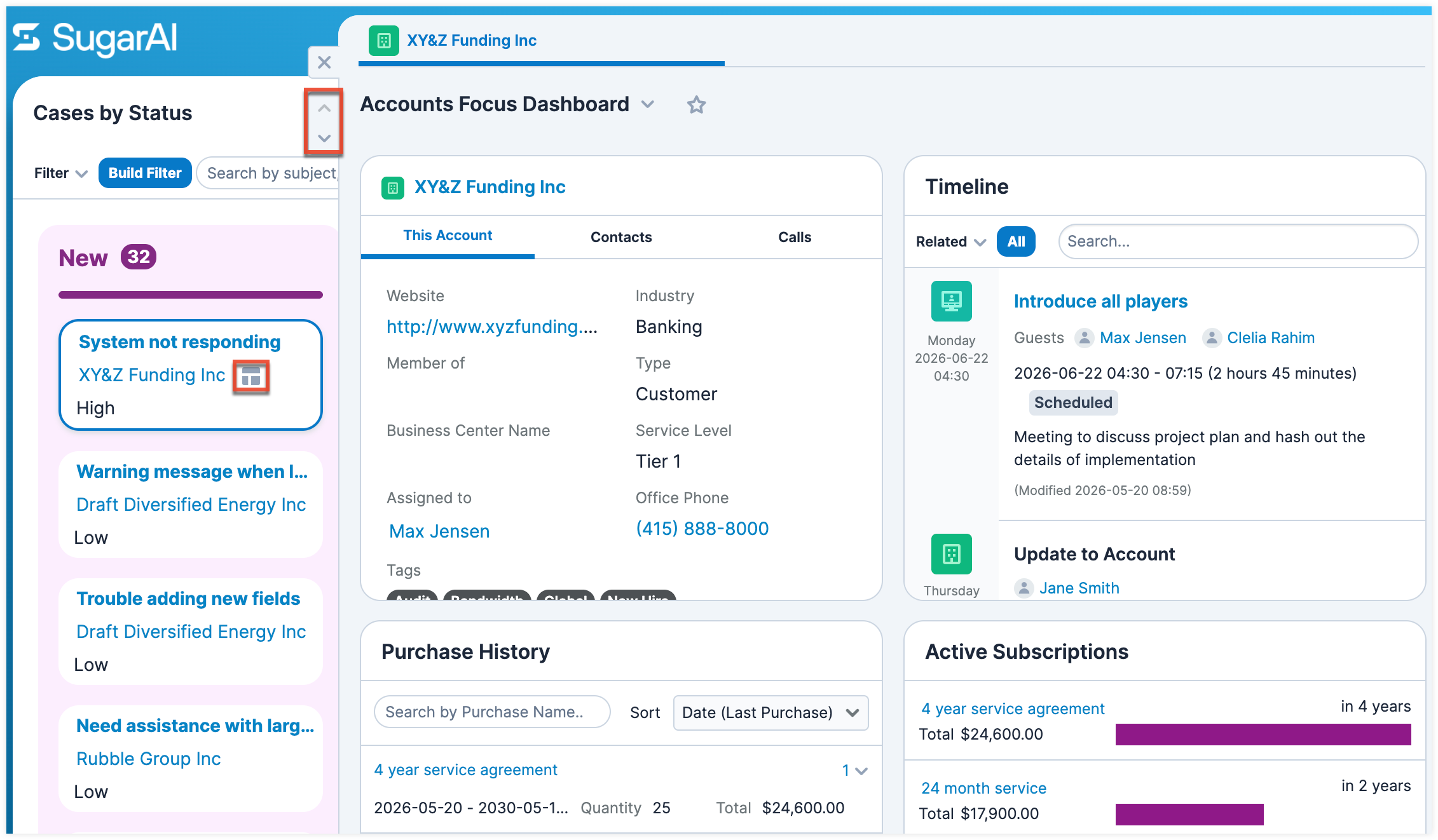
Task: Click Jane Smith avatar icon
Action: (x=1024, y=588)
